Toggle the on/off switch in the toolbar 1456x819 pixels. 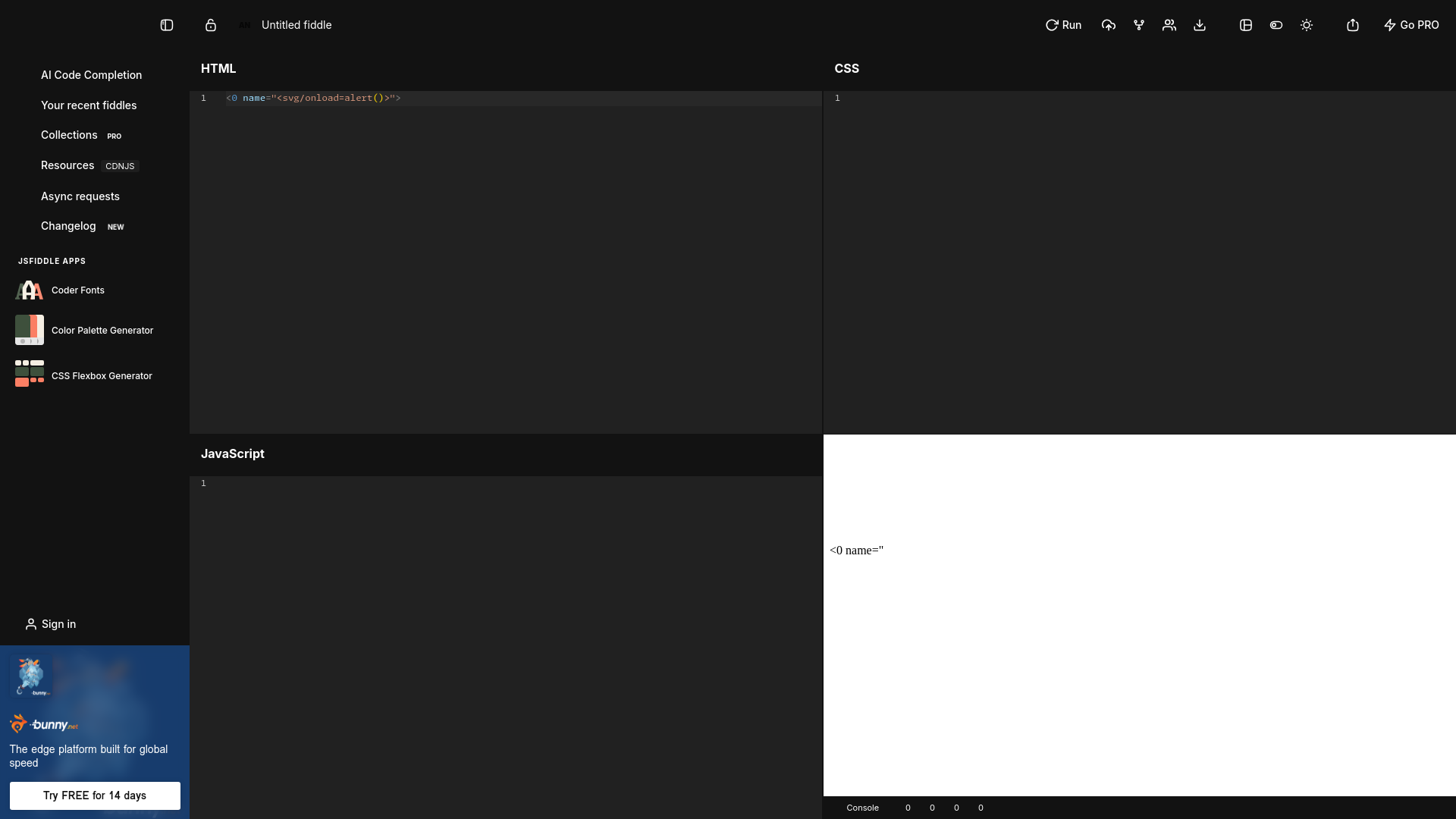point(1276,25)
